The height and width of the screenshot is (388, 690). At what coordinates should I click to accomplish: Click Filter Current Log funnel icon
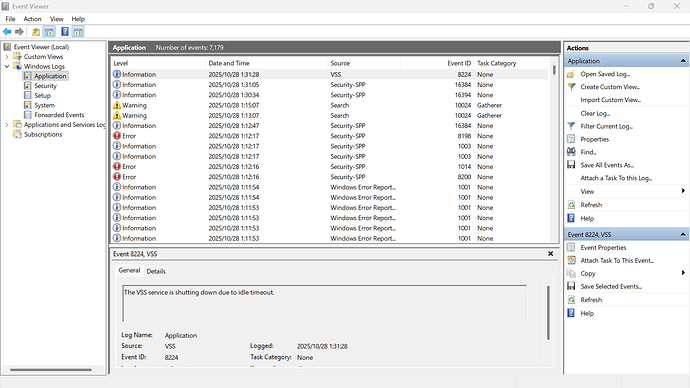point(571,126)
